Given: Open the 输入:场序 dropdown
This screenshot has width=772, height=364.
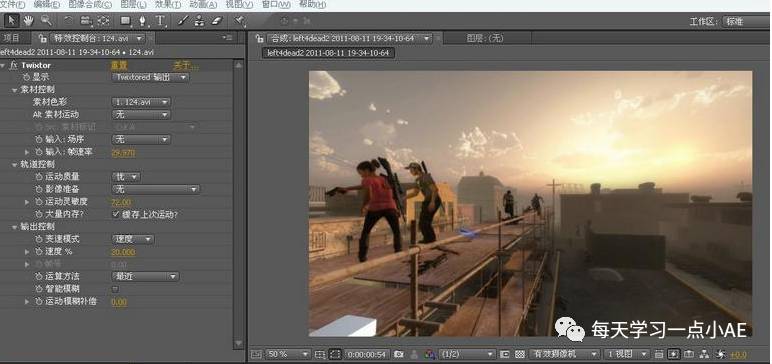Looking at the screenshot, I should point(141,139).
